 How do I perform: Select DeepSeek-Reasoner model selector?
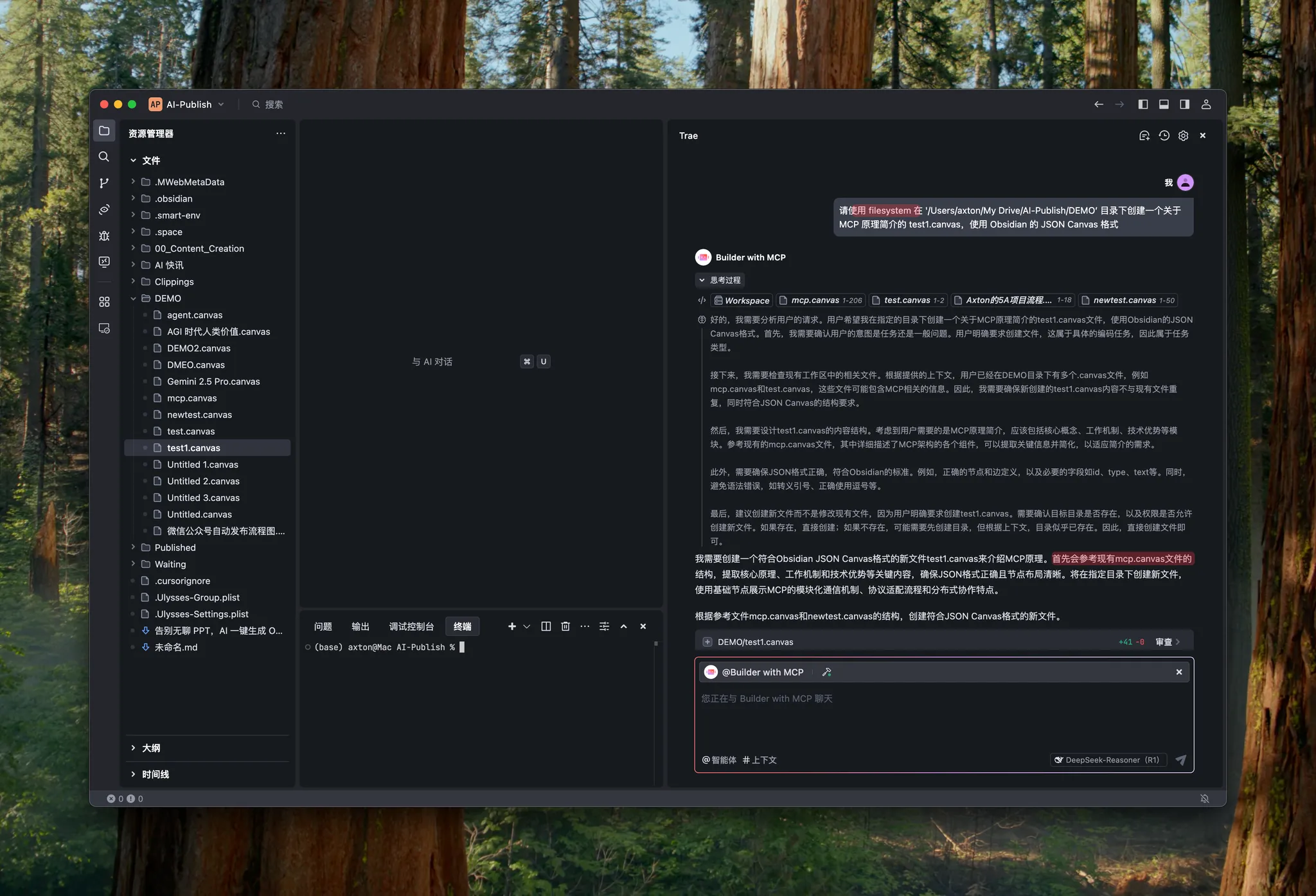coord(1108,760)
